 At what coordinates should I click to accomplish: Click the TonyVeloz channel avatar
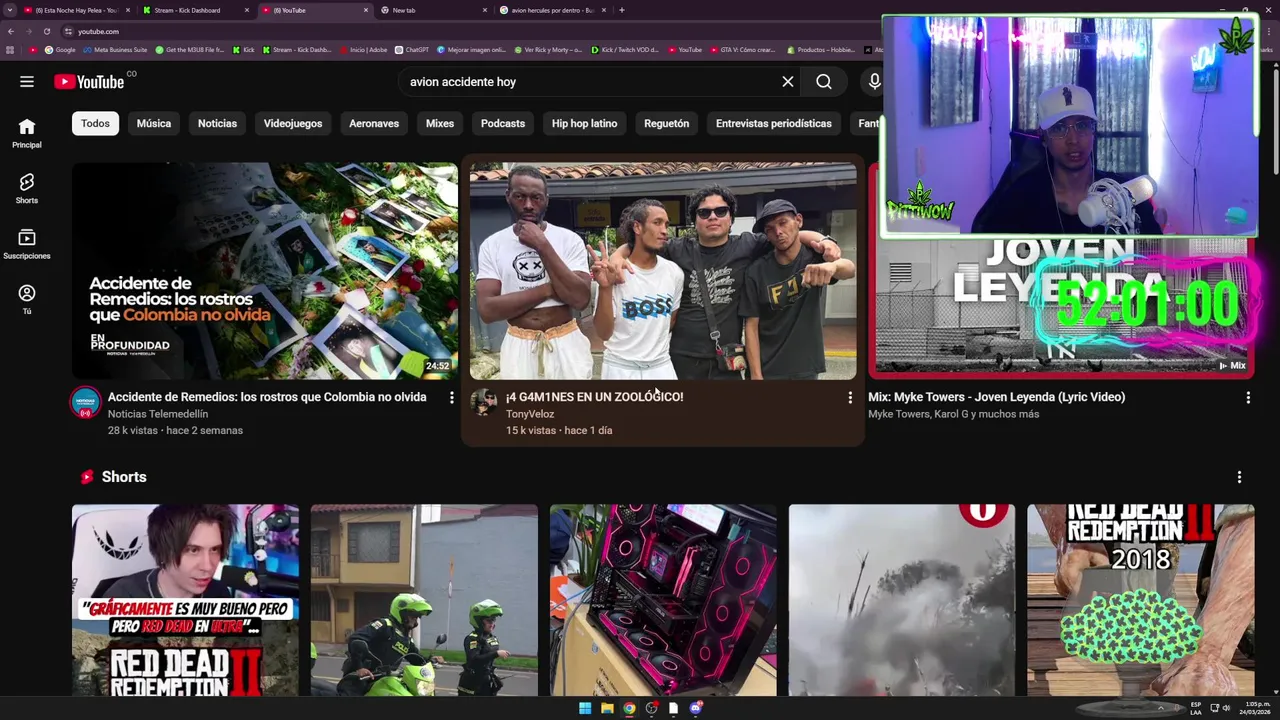(484, 402)
